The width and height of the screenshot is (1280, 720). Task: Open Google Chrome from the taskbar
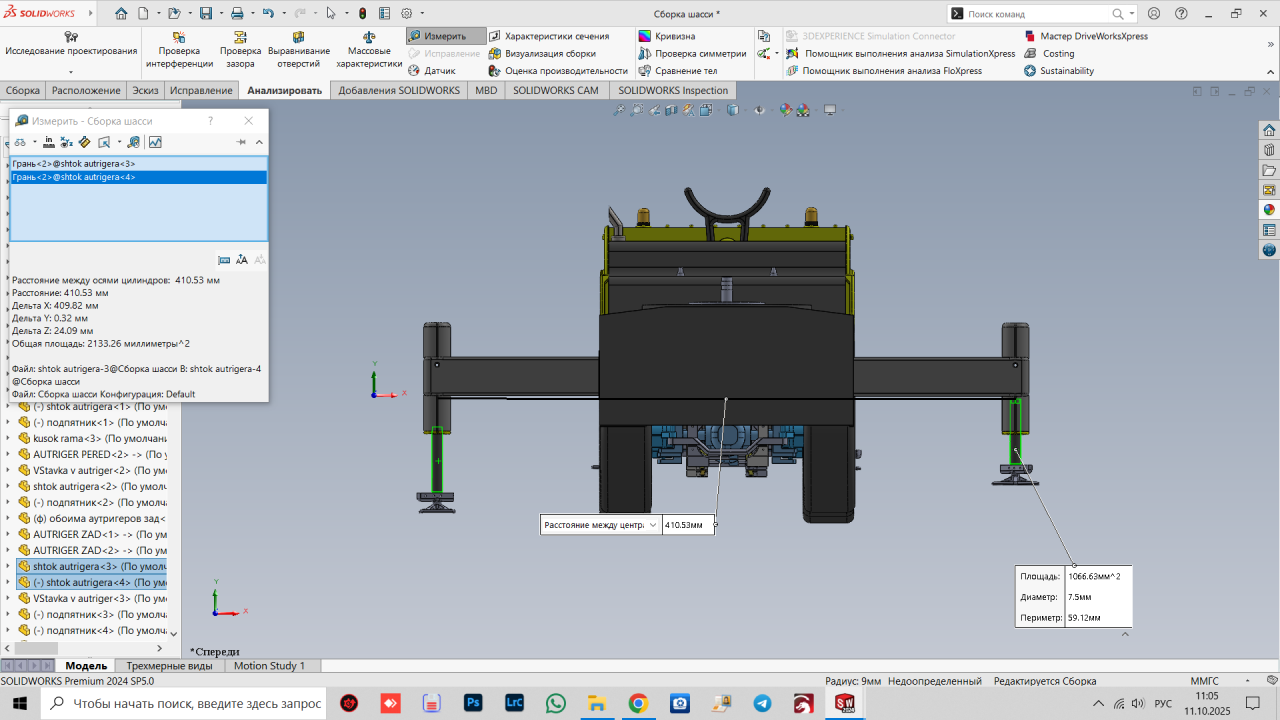[x=638, y=703]
